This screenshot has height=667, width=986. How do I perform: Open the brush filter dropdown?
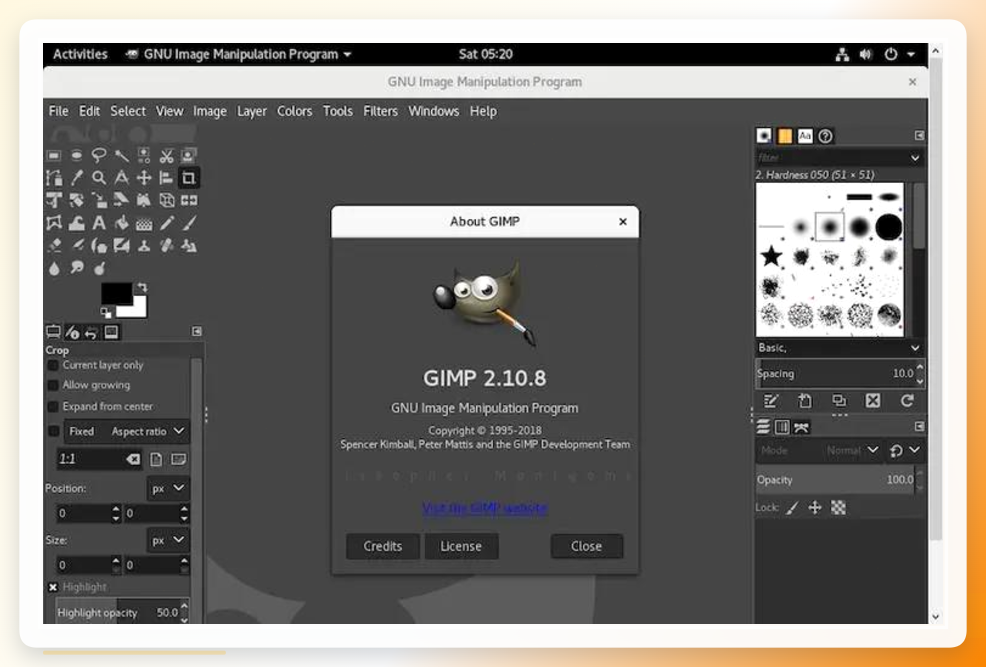[x=915, y=158]
